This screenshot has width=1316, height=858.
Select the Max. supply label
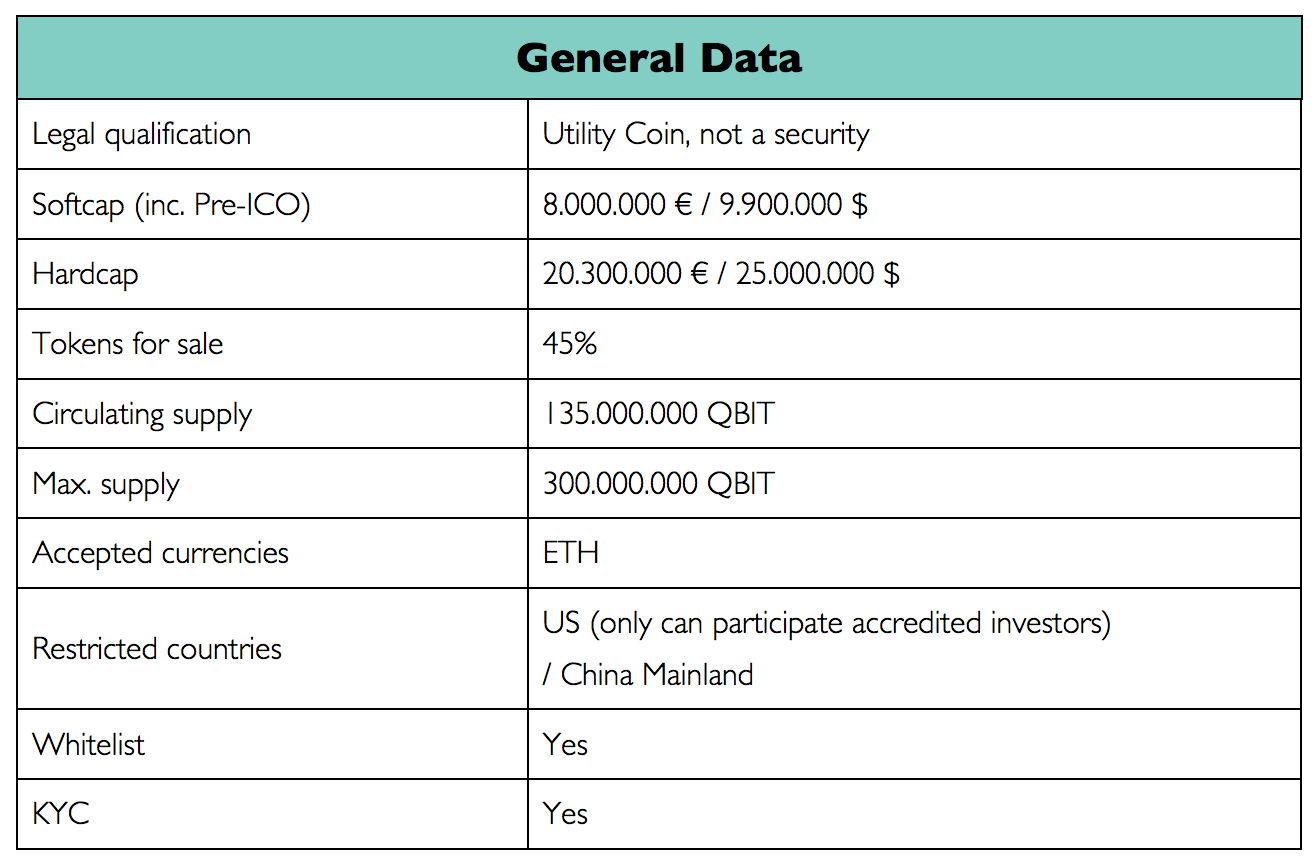pos(106,485)
